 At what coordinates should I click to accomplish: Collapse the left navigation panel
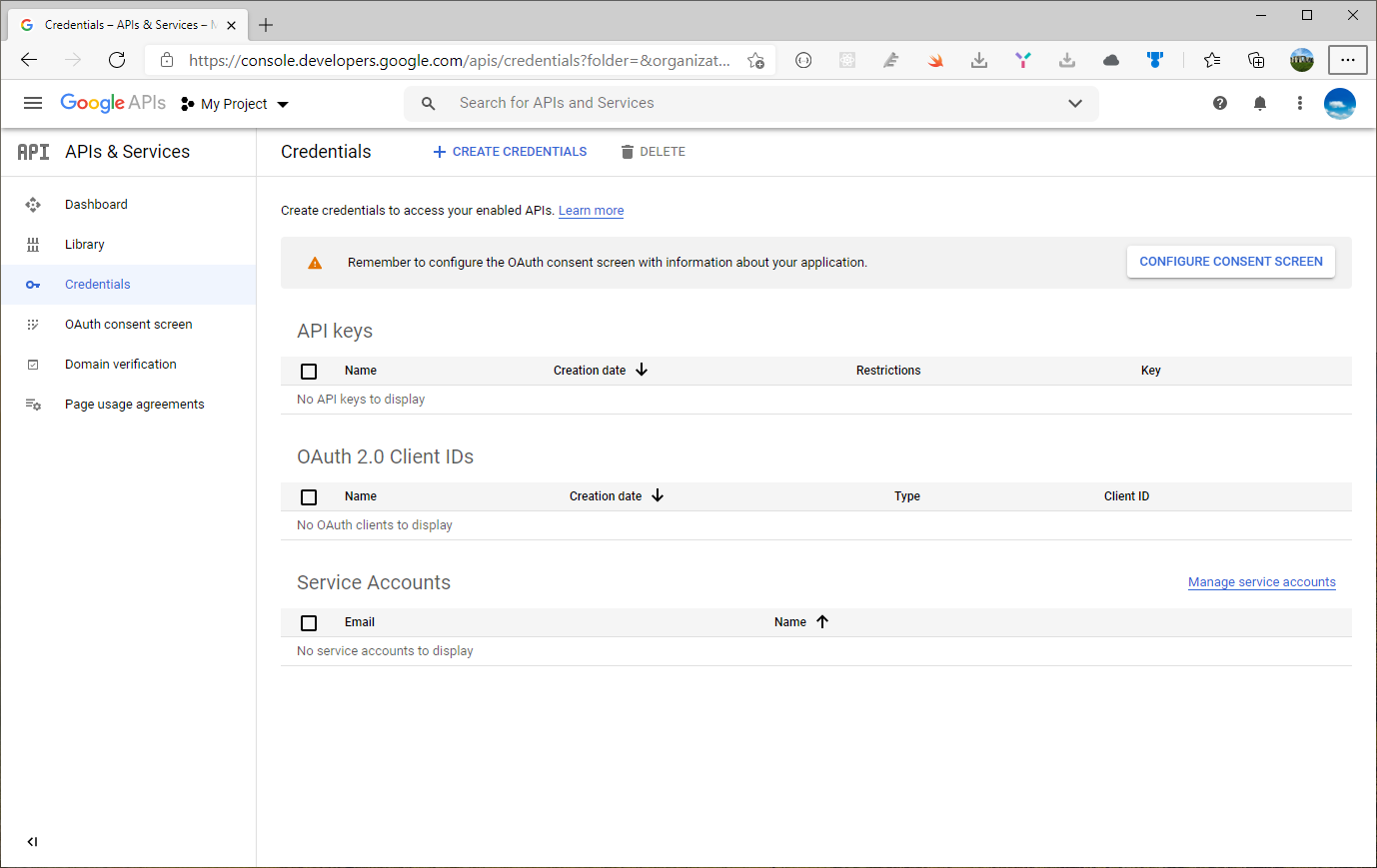pos(32,842)
